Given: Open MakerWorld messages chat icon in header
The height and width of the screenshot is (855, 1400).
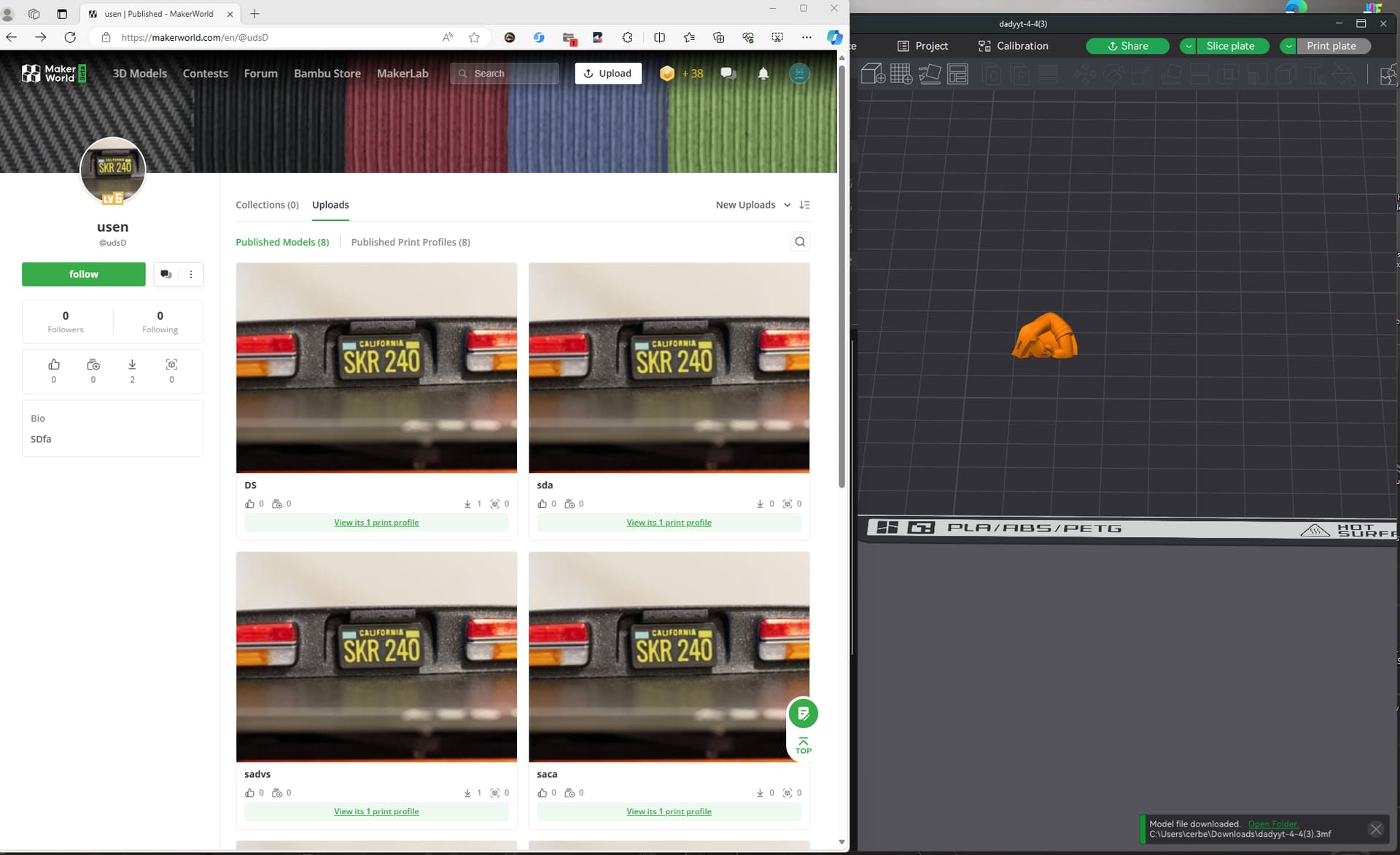Looking at the screenshot, I should coord(728,73).
